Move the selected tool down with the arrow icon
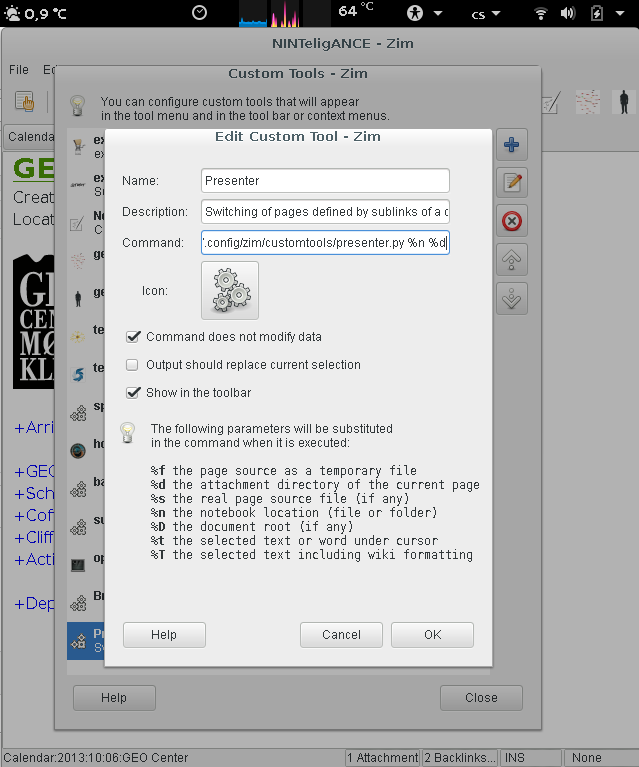This screenshot has width=639, height=767. (x=512, y=297)
